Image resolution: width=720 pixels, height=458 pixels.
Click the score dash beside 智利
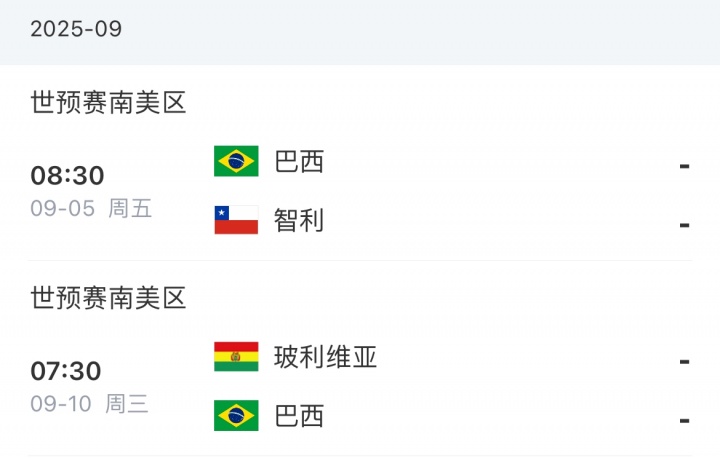[684, 225]
